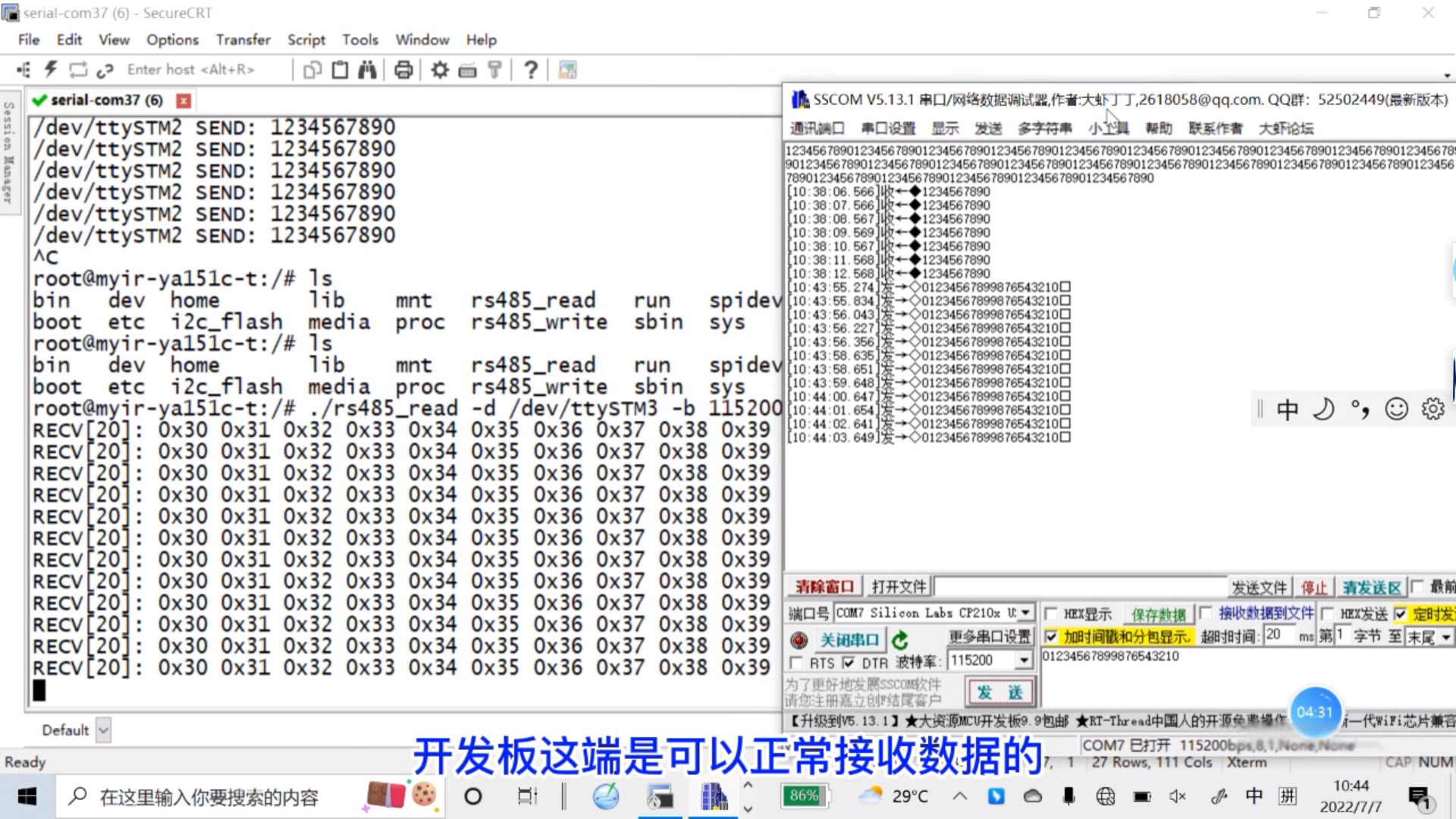Viewport: 1456px width, 819px height.
Task: Click the Print icon in SecureCRT toolbar
Action: click(x=403, y=70)
